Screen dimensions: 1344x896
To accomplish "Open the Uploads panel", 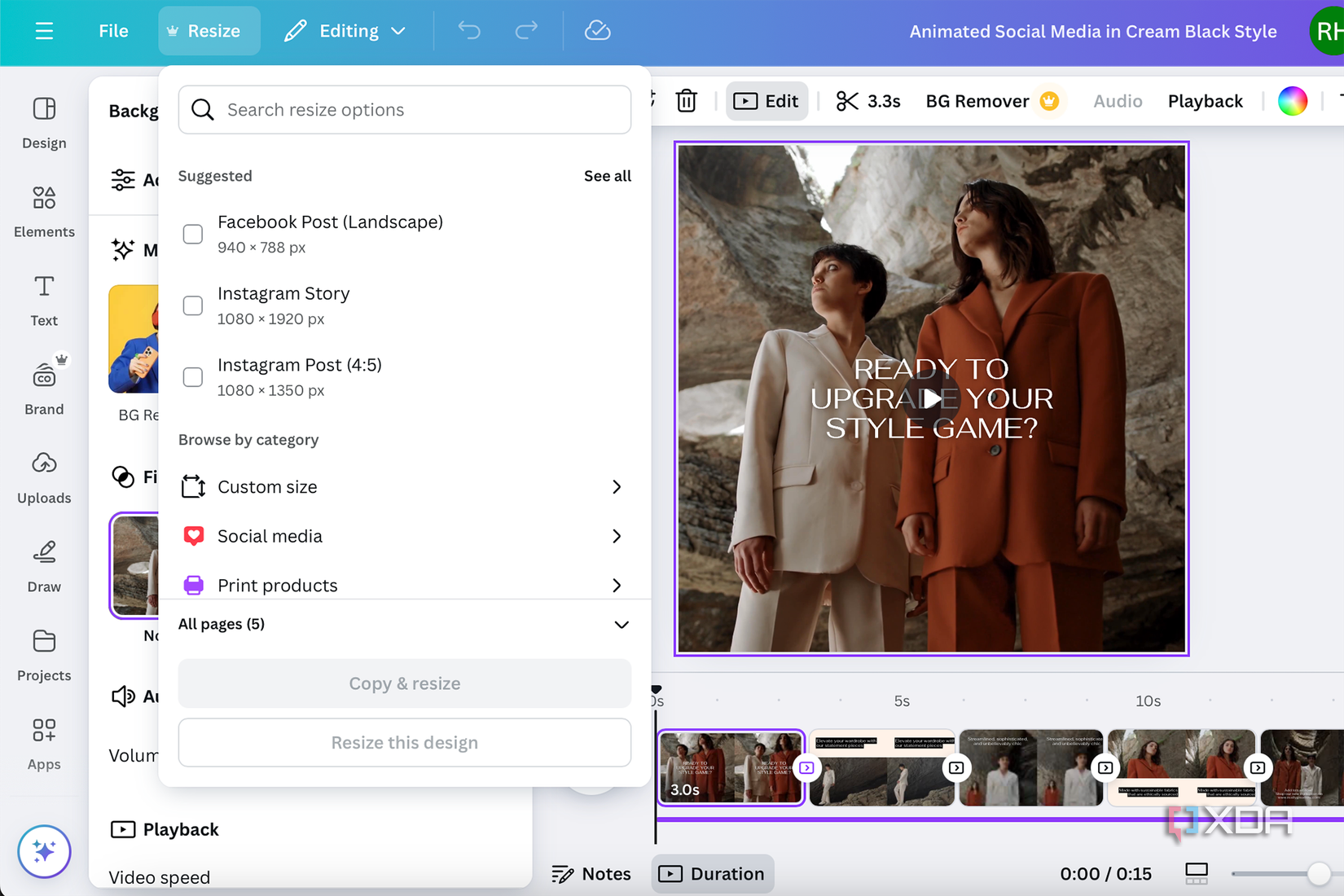I will [43, 477].
